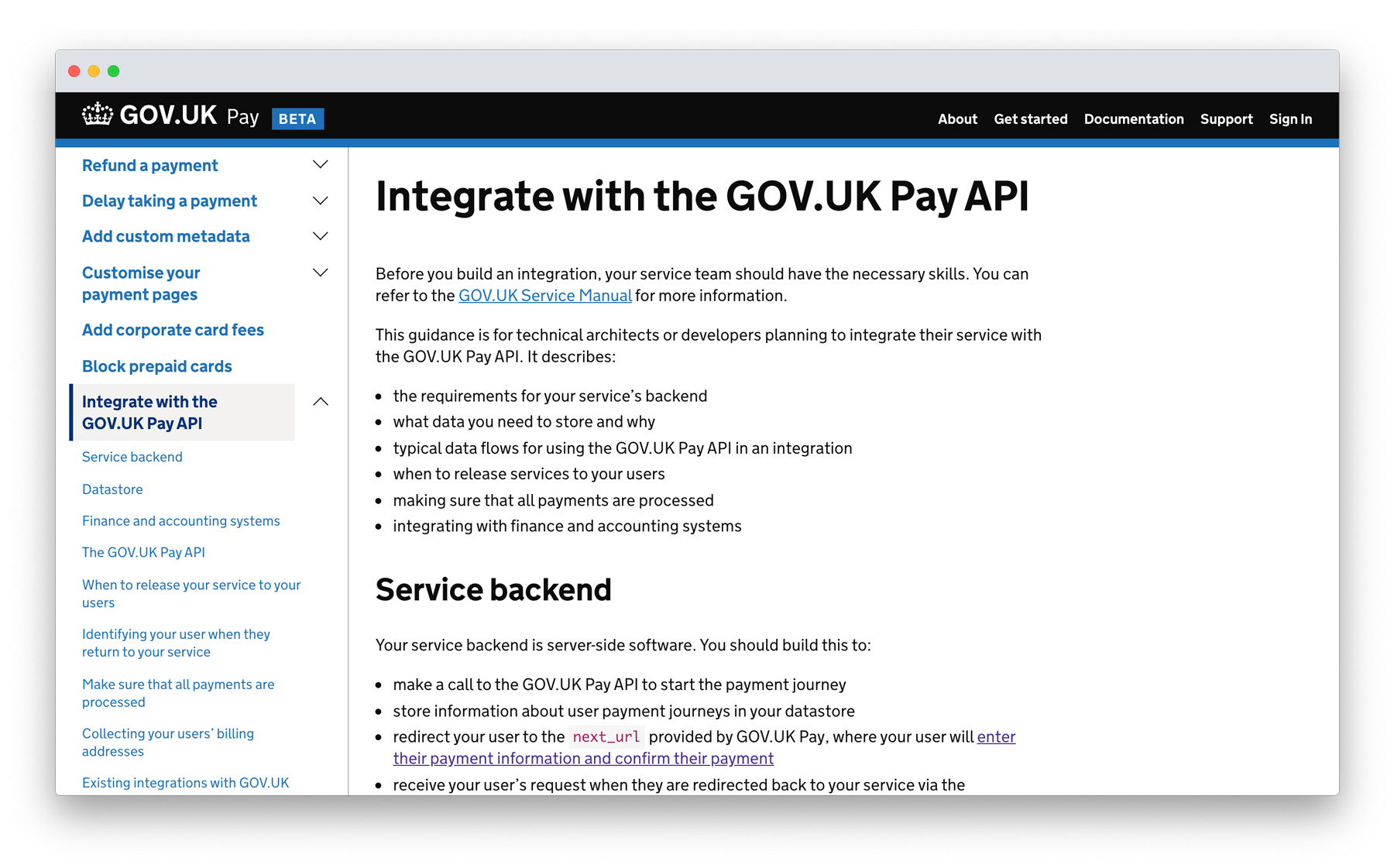Open Customise your payment pages link
The width and height of the screenshot is (1394, 868).
141,283
